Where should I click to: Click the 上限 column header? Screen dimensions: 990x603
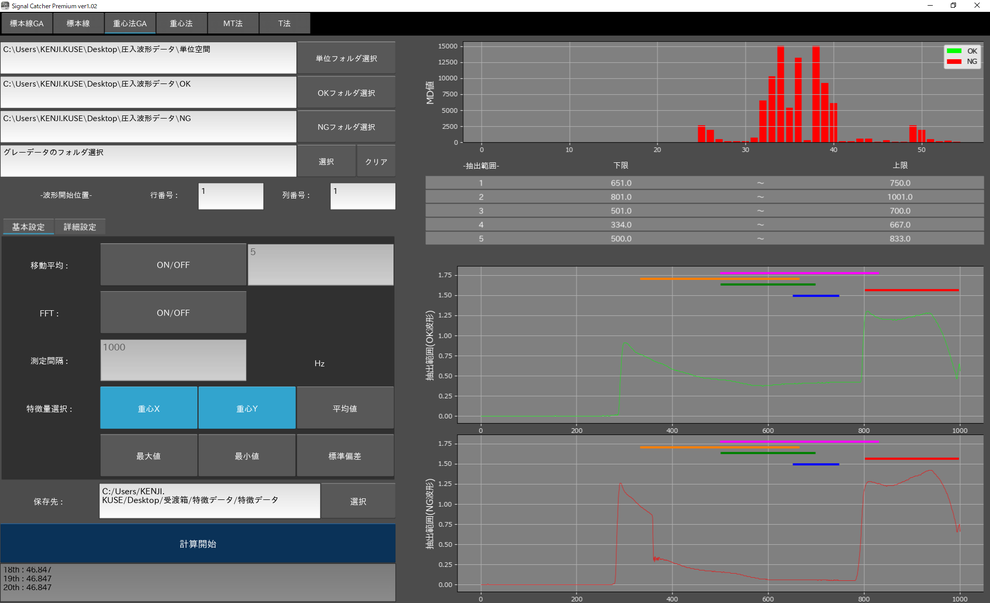coord(900,165)
